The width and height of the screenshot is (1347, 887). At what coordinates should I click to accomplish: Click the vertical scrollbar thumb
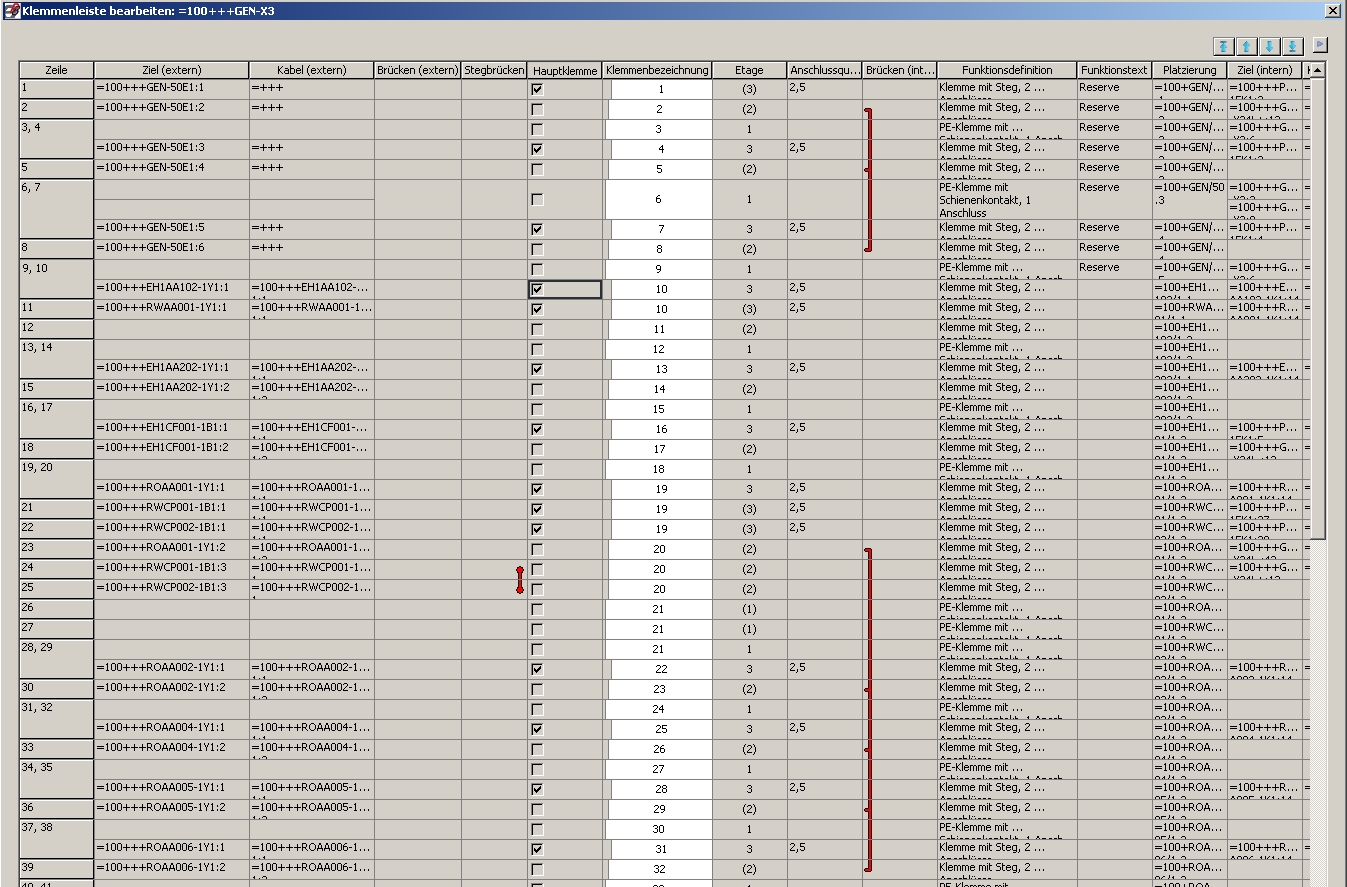pyautogui.click(x=1317, y=308)
